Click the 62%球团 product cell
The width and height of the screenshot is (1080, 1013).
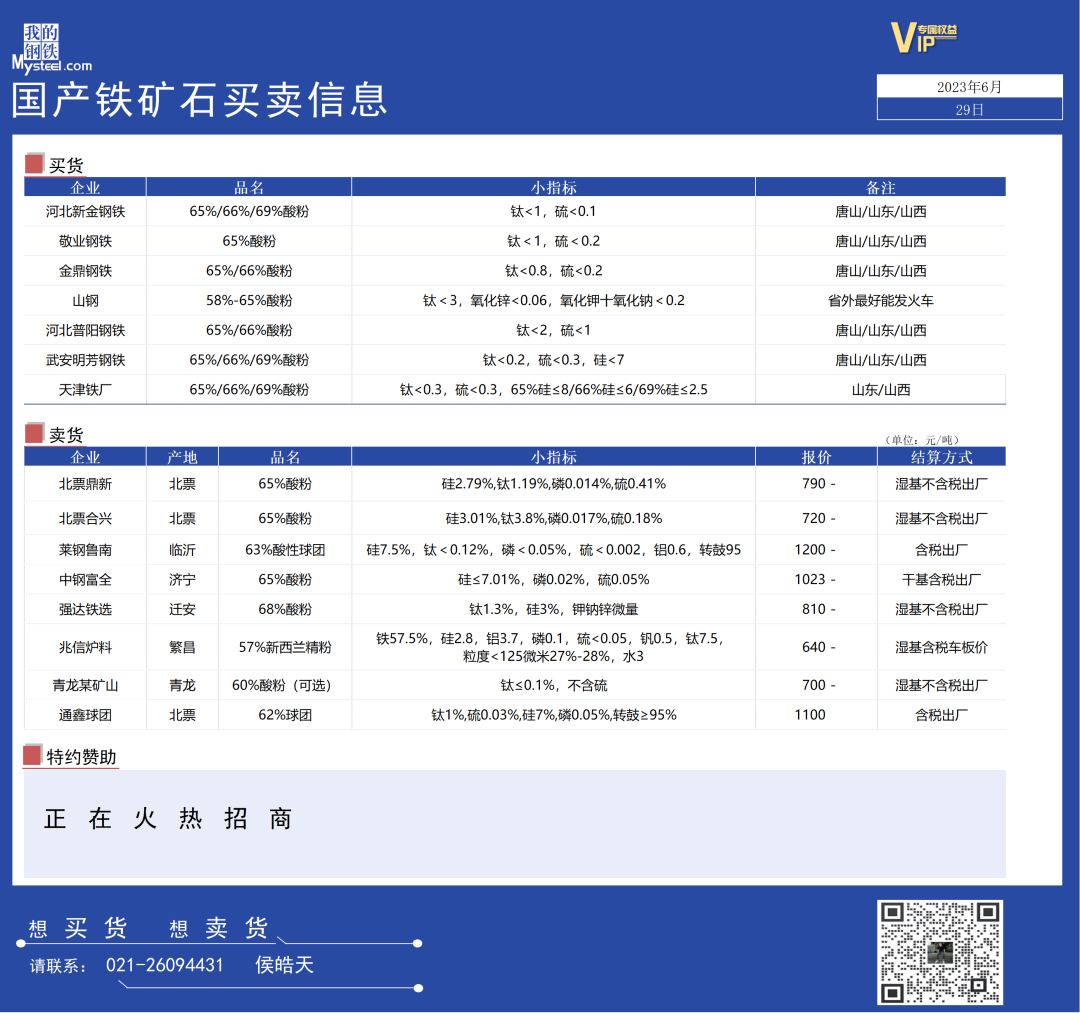[284, 715]
